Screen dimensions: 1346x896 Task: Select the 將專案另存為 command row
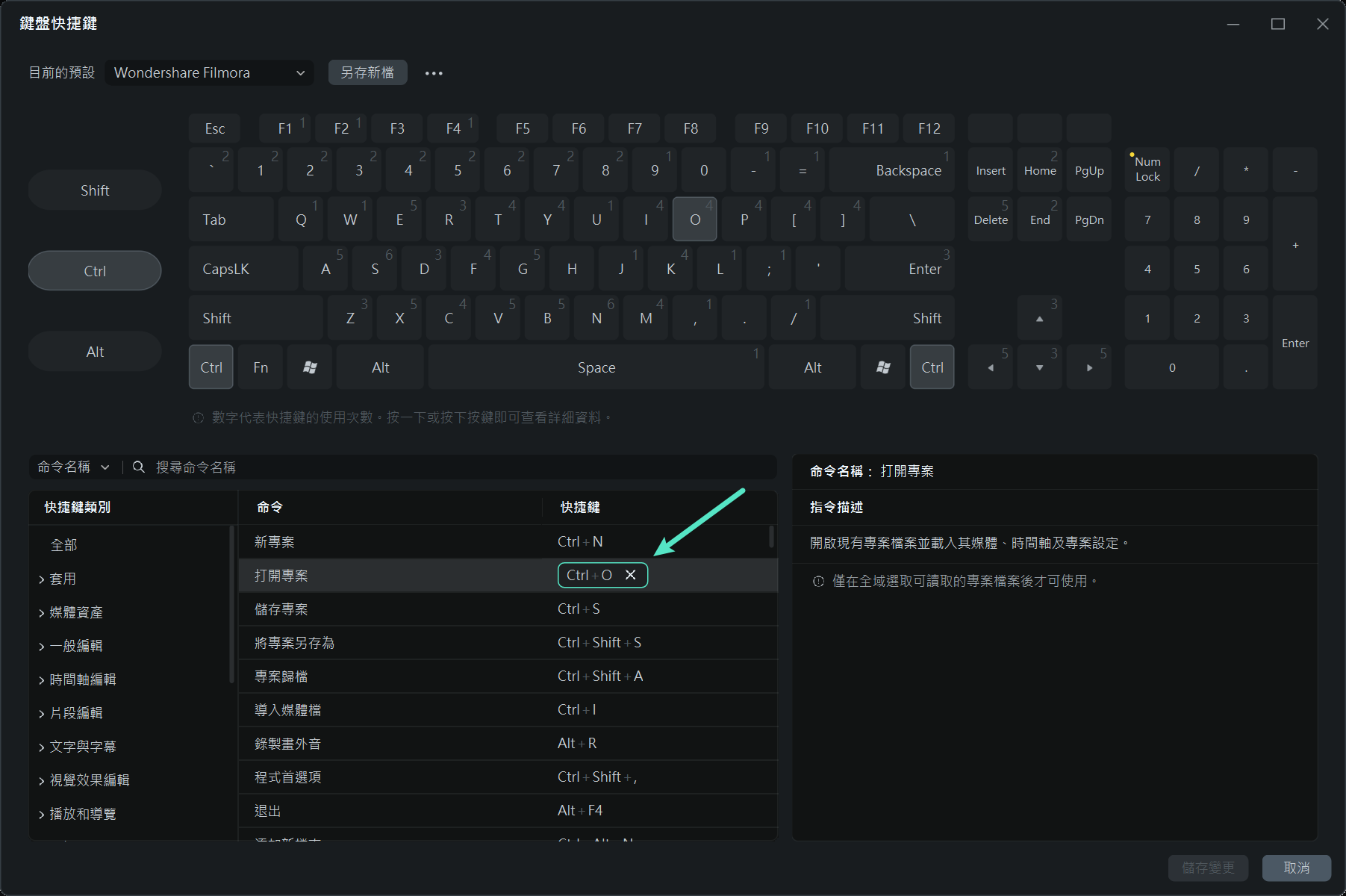coord(508,643)
